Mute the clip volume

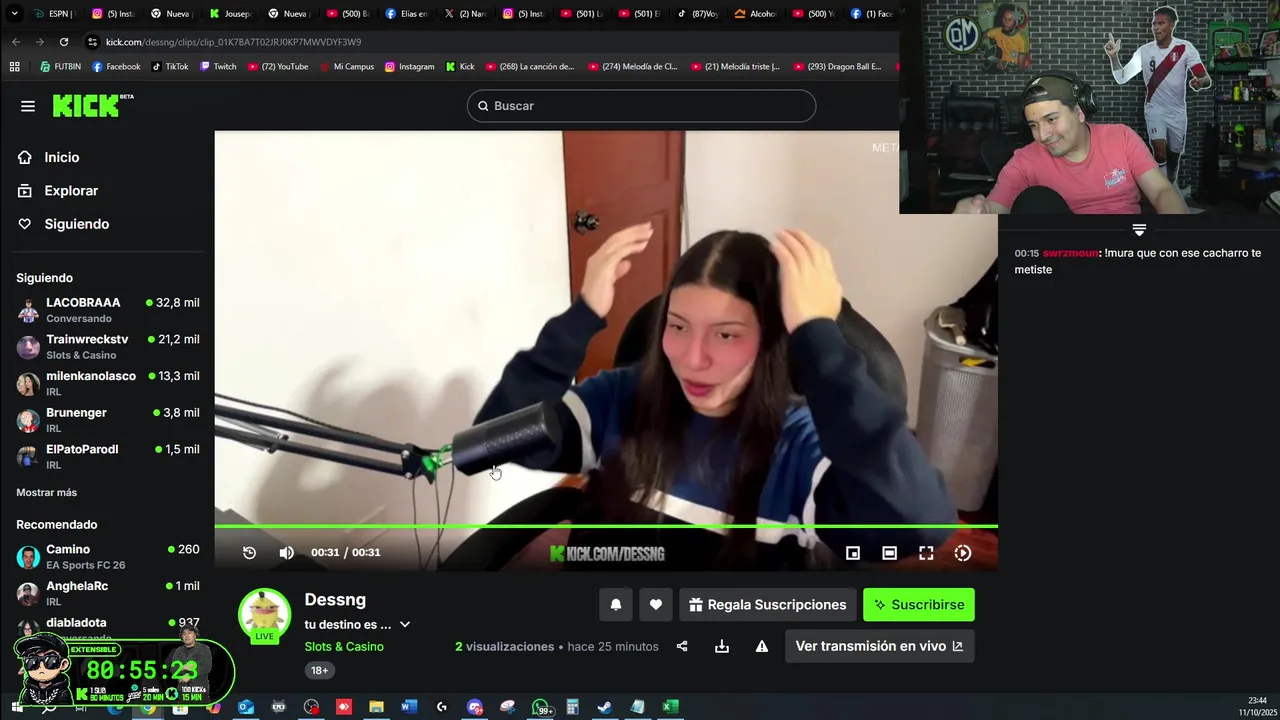[286, 553]
